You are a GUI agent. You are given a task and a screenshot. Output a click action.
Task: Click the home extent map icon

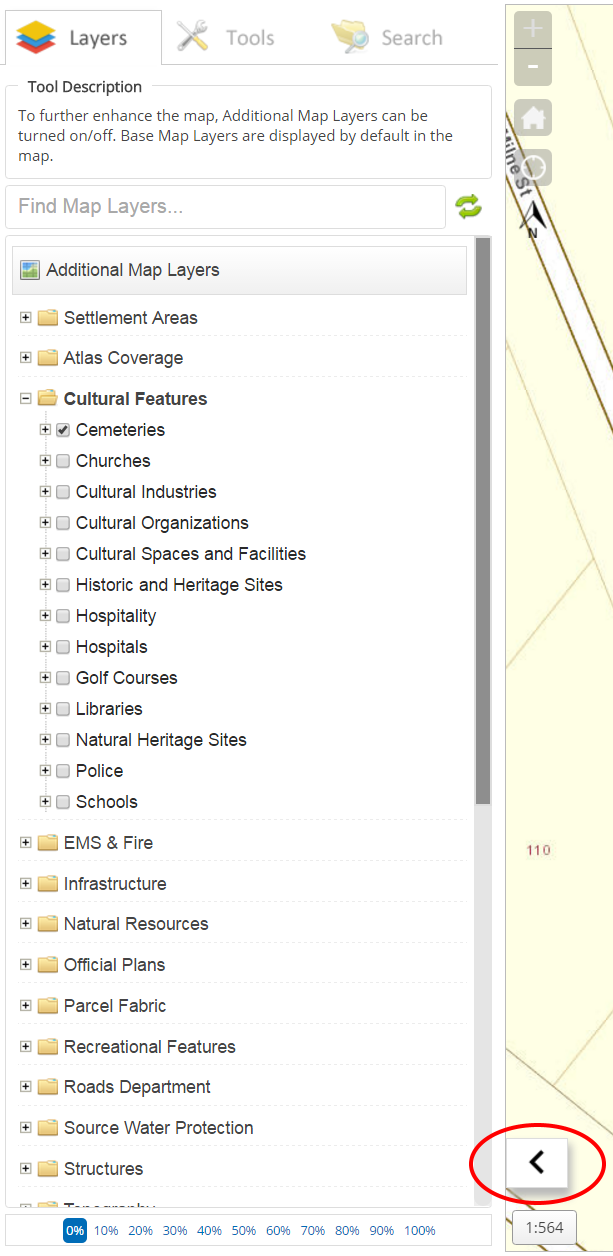pos(533,118)
